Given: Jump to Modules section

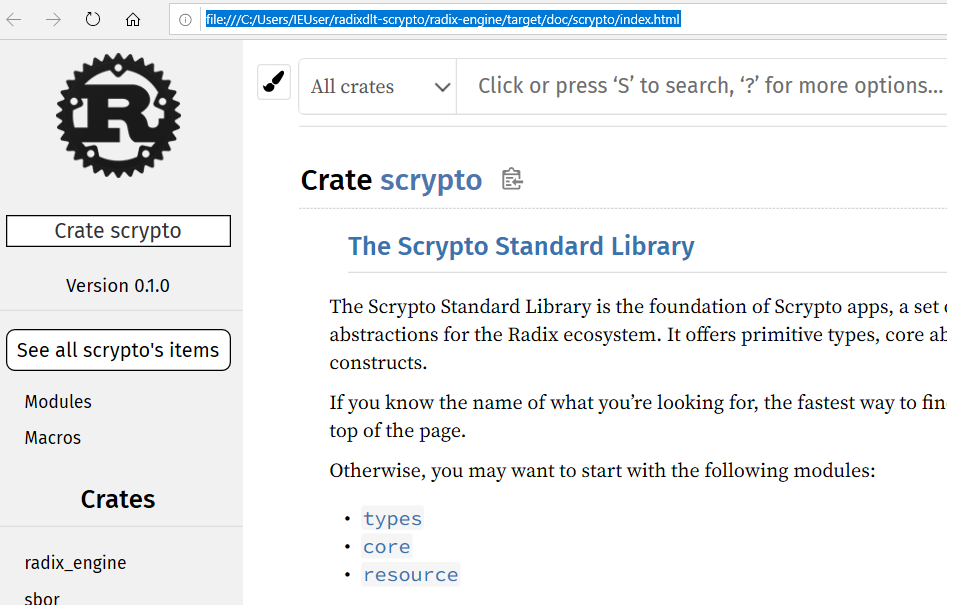Looking at the screenshot, I should coord(58,402).
